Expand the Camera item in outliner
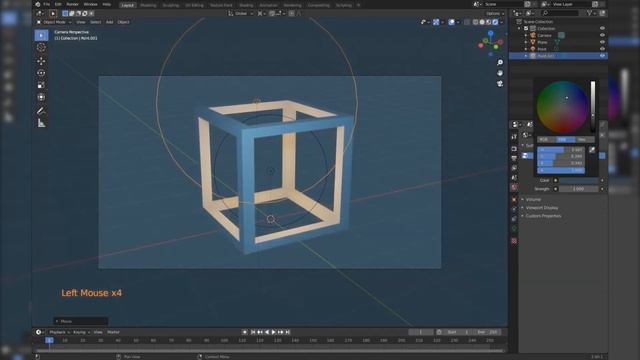Screen dimensions: 640x360 click(526, 36)
